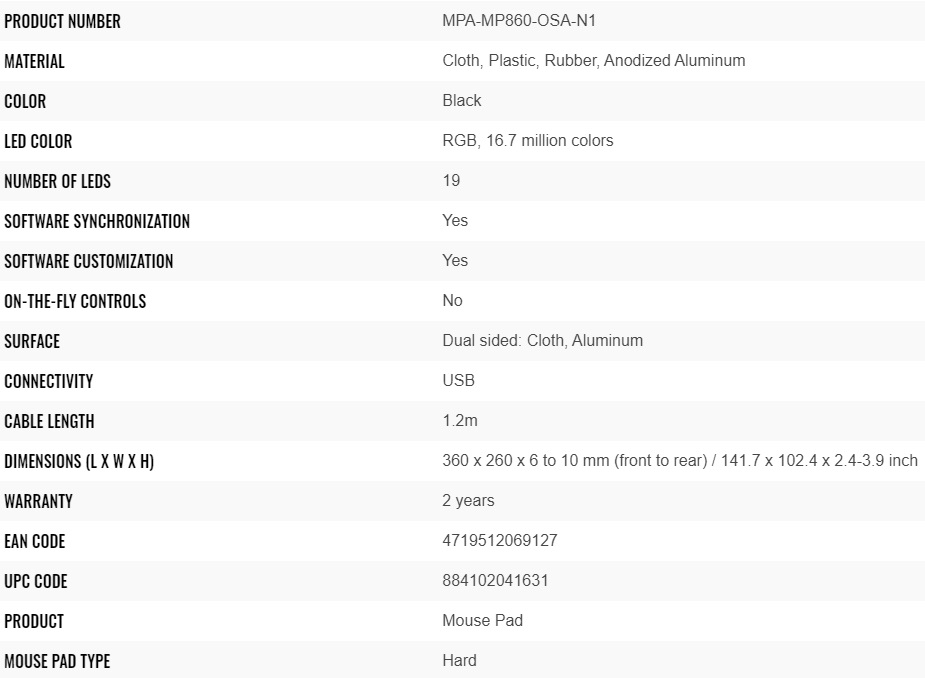Click the CONNECTIVITY value USB
The image size is (925, 678).
pyautogui.click(x=458, y=380)
